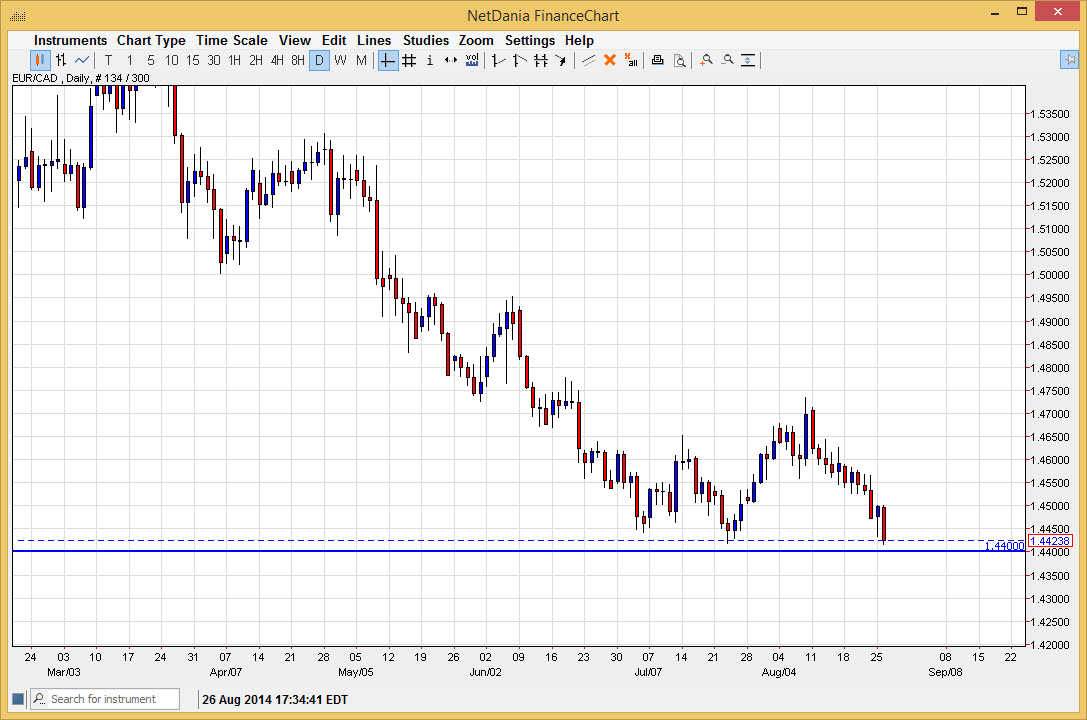The width and height of the screenshot is (1087, 720).
Task: Switch to the line chart icon
Action: pyautogui.click(x=82, y=60)
